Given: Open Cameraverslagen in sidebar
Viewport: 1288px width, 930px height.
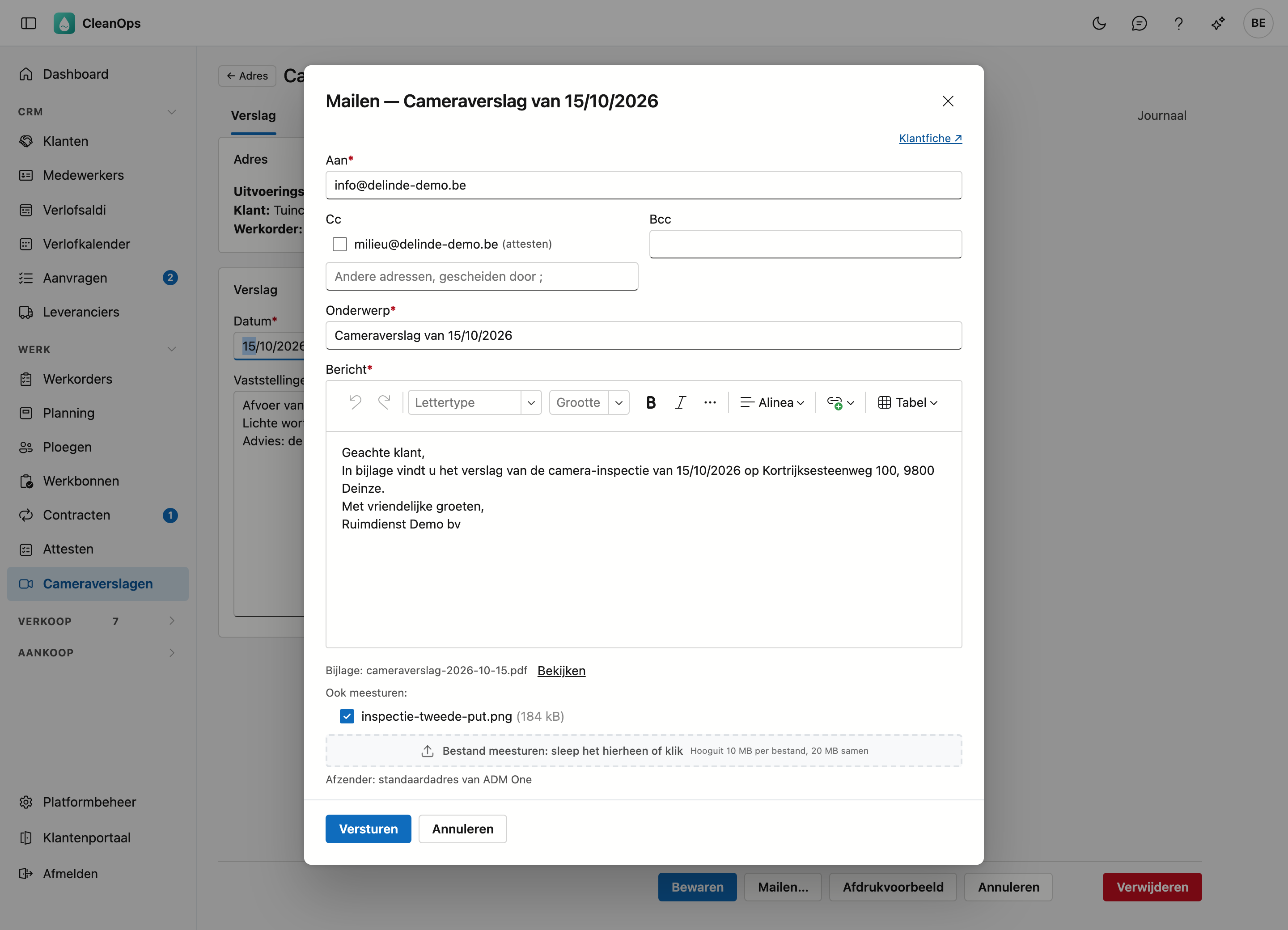Looking at the screenshot, I should (x=97, y=583).
